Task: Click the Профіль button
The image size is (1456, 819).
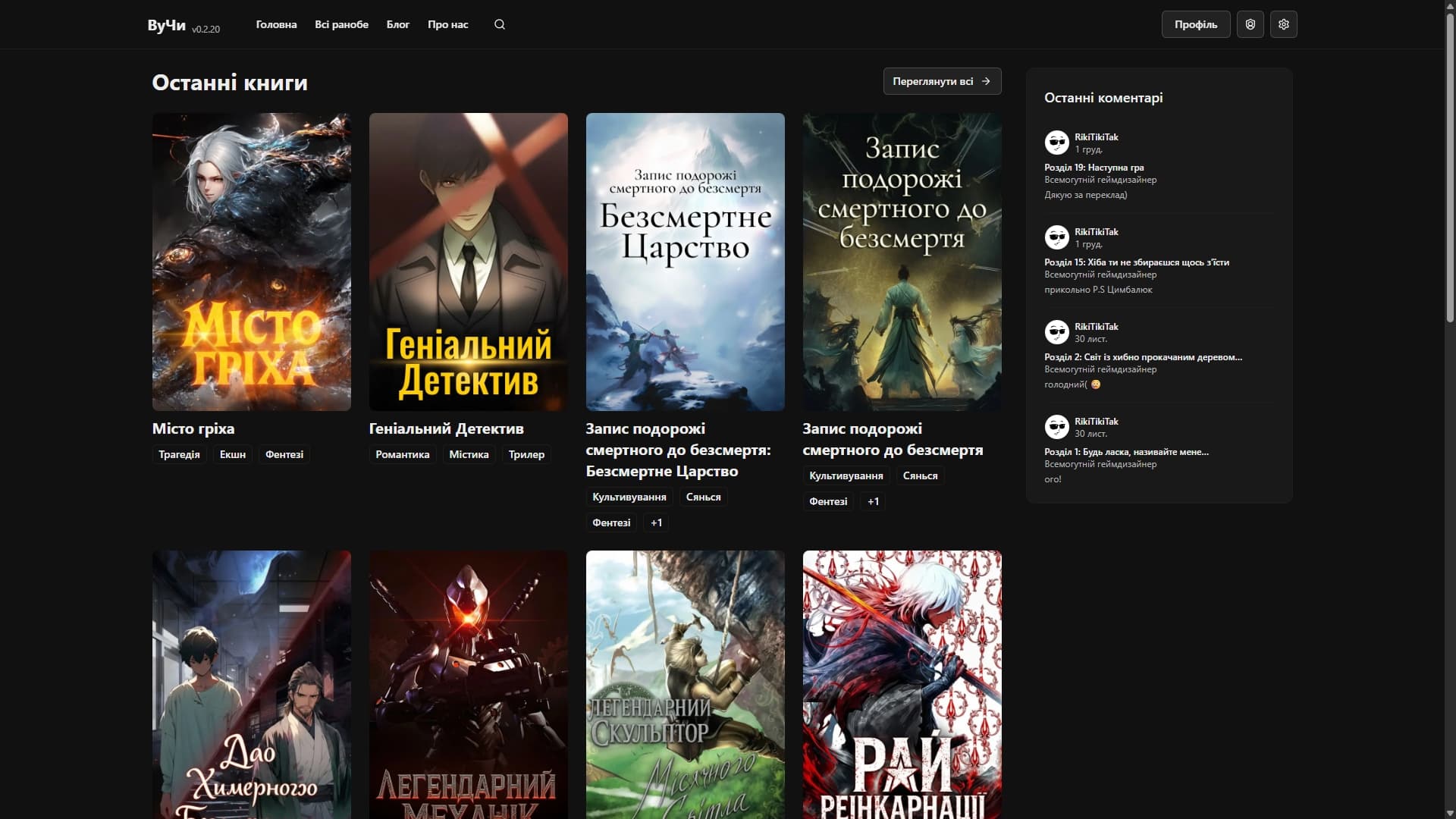Action: coord(1196,24)
